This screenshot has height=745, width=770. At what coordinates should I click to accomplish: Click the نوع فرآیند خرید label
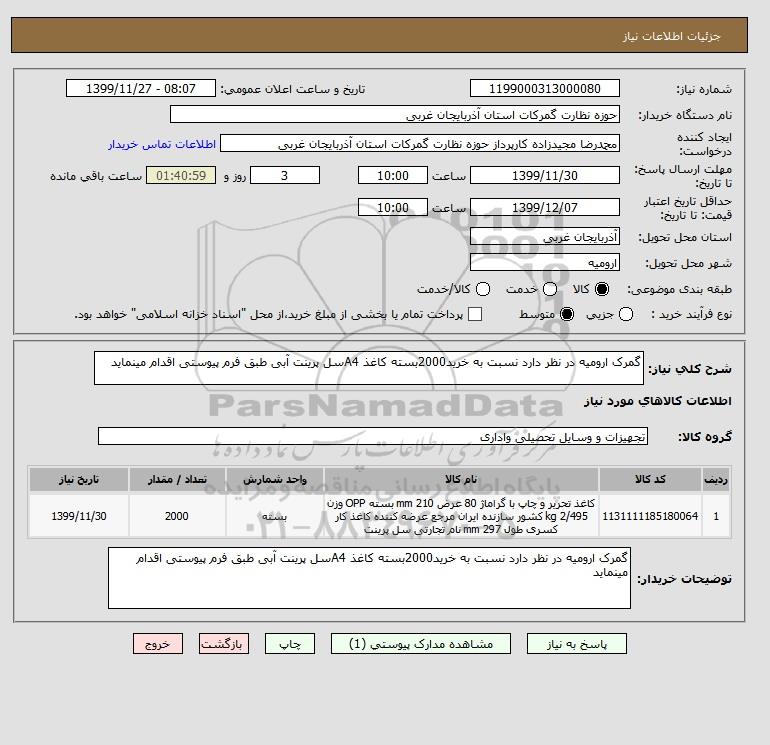pos(691,314)
